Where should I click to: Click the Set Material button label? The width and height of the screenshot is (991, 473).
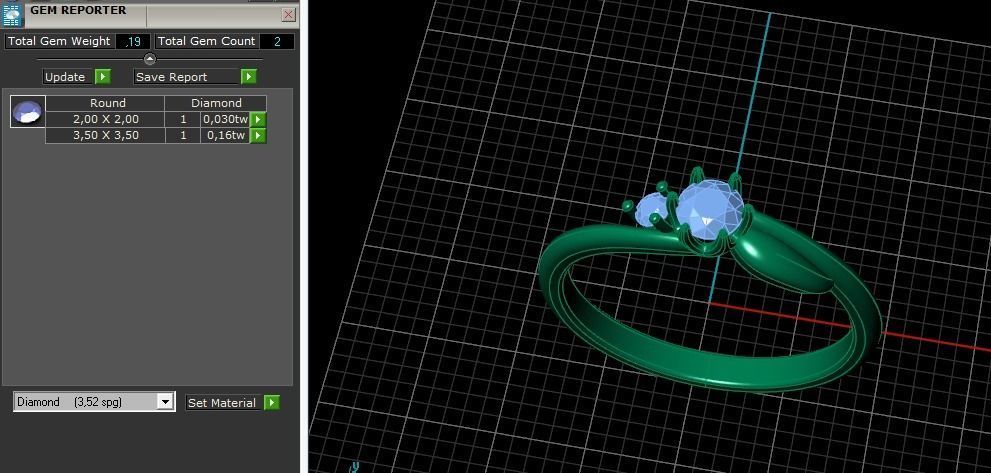[x=223, y=403]
